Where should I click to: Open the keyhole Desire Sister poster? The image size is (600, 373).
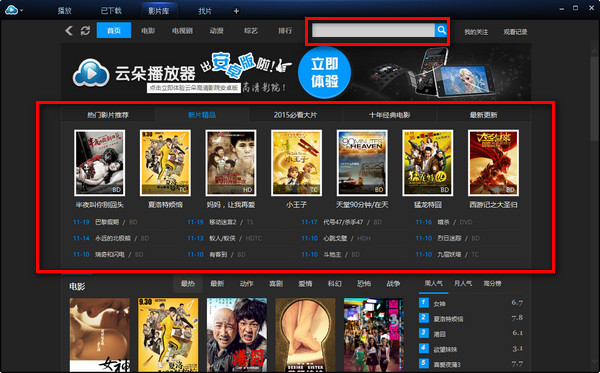click(305, 335)
